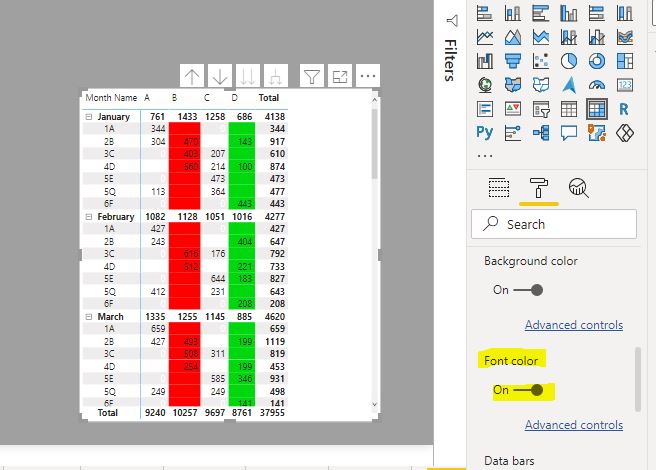Viewport: 656px width, 470px height.
Task: Select the Multi-row card visual
Action: 485,109
